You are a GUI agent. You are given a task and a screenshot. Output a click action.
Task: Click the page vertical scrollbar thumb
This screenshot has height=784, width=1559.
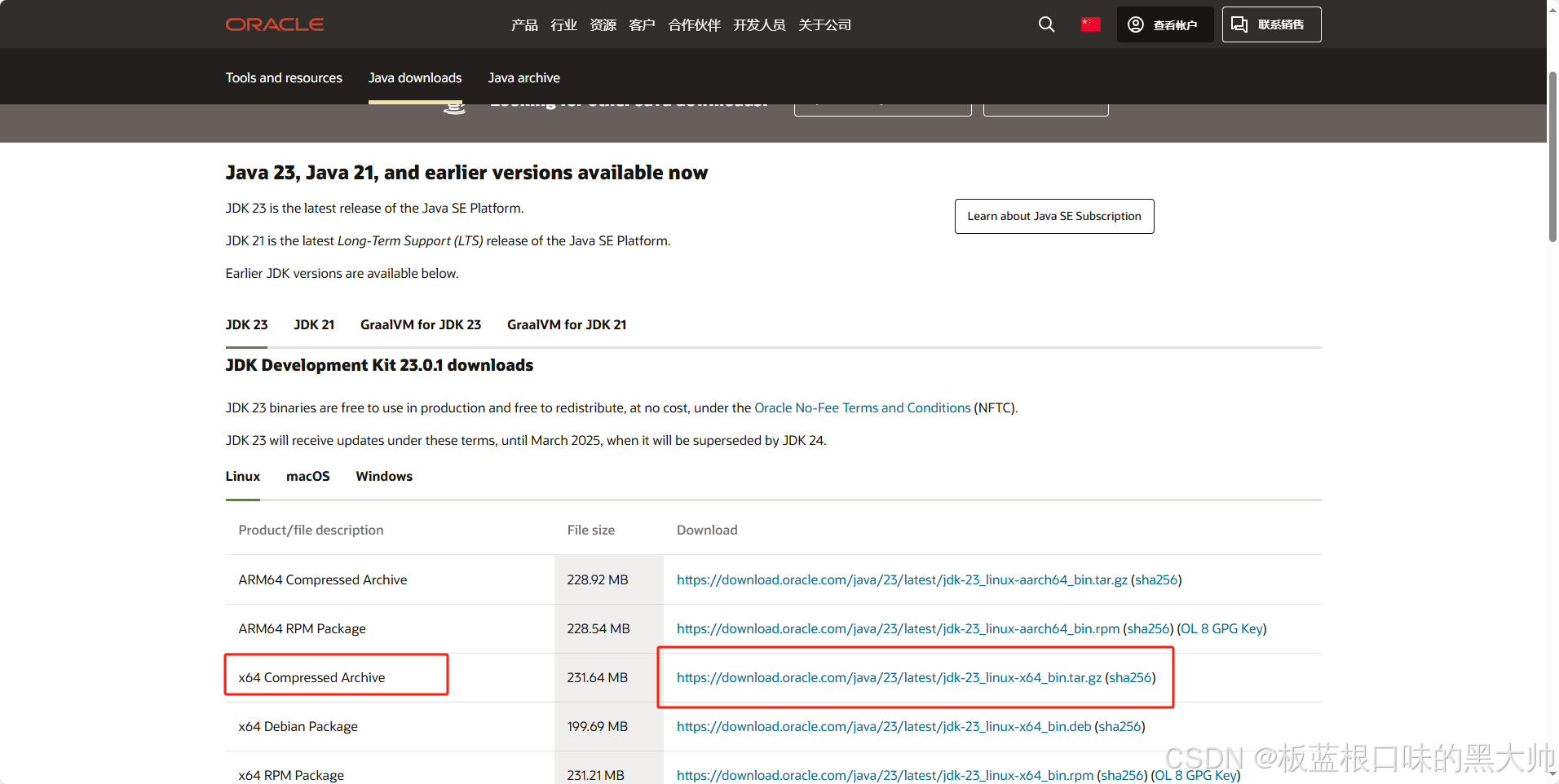click(x=1552, y=156)
